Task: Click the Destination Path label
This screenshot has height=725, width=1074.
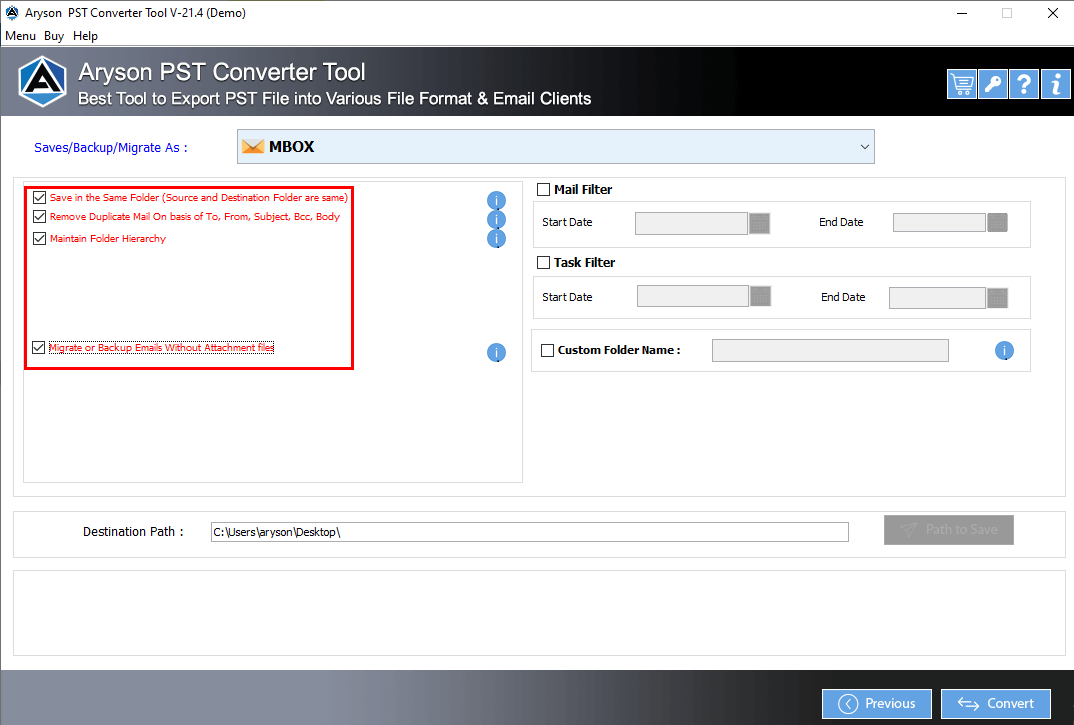Action: click(133, 532)
